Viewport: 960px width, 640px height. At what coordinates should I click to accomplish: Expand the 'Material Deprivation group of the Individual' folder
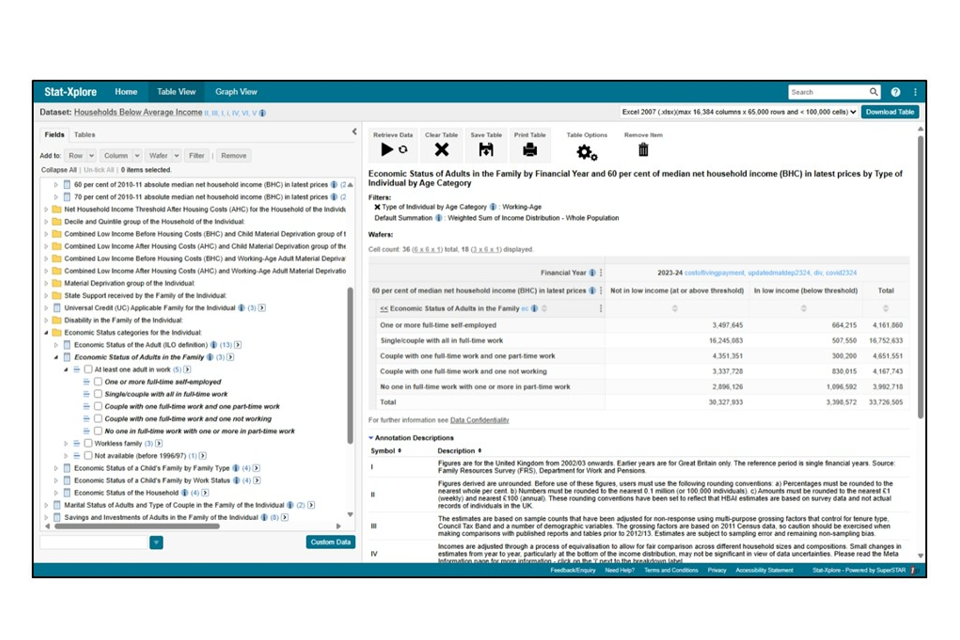tap(45, 283)
